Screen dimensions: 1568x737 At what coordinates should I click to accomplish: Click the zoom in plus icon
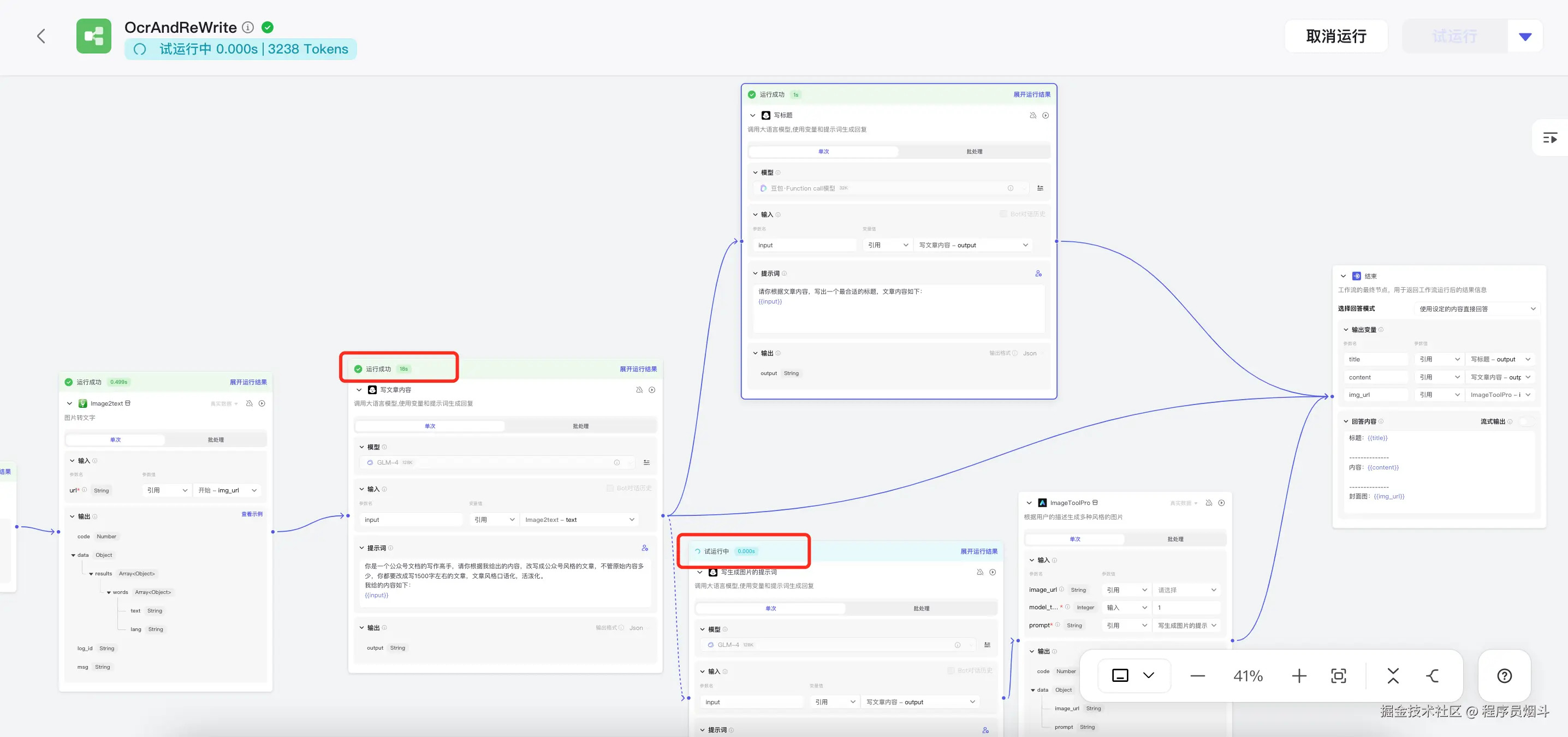pyautogui.click(x=1298, y=675)
